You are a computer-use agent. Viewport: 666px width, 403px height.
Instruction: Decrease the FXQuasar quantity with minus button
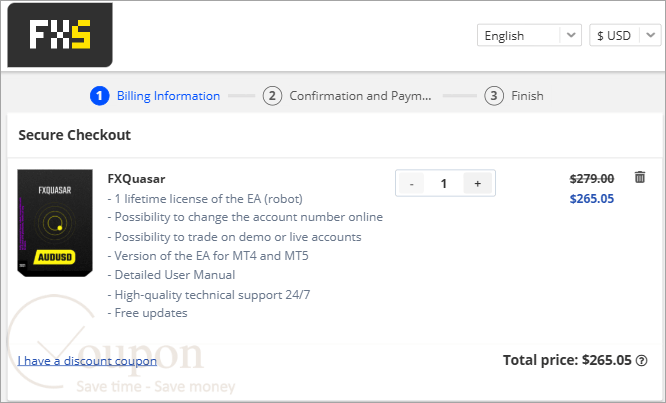click(412, 183)
